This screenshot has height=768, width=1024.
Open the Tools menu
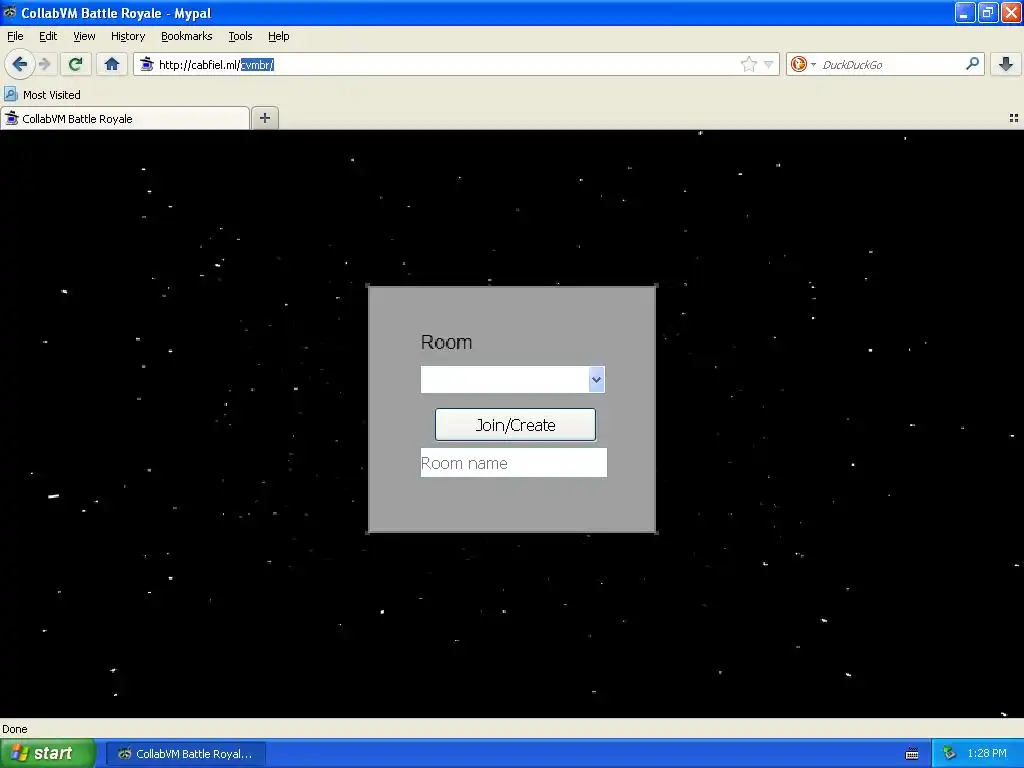240,36
